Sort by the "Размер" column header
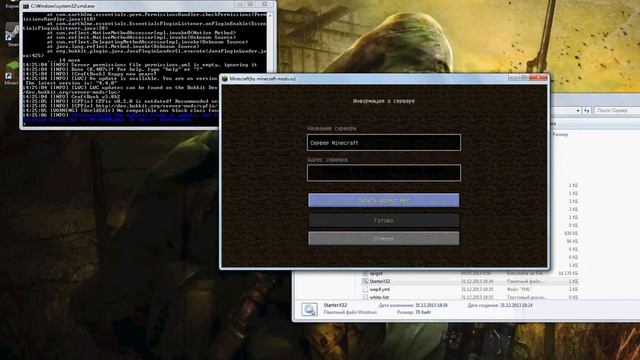The image size is (640, 360). coord(560,134)
